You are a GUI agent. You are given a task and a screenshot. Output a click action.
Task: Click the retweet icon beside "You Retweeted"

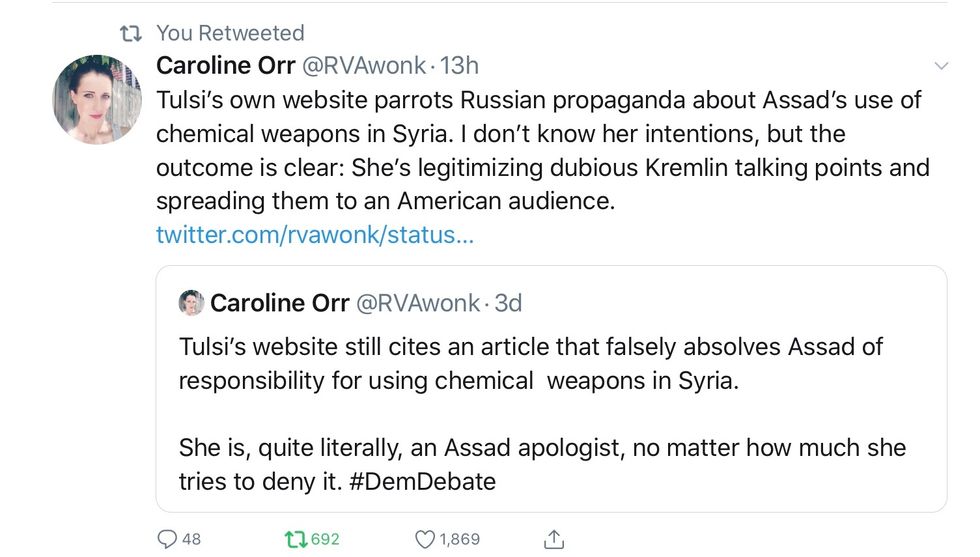[x=129, y=34]
